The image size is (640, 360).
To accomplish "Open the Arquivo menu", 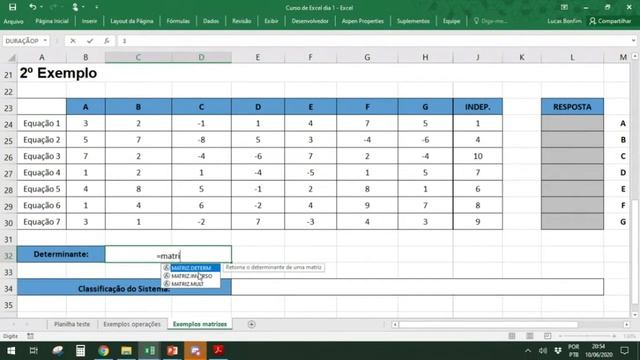I will coord(13,21).
